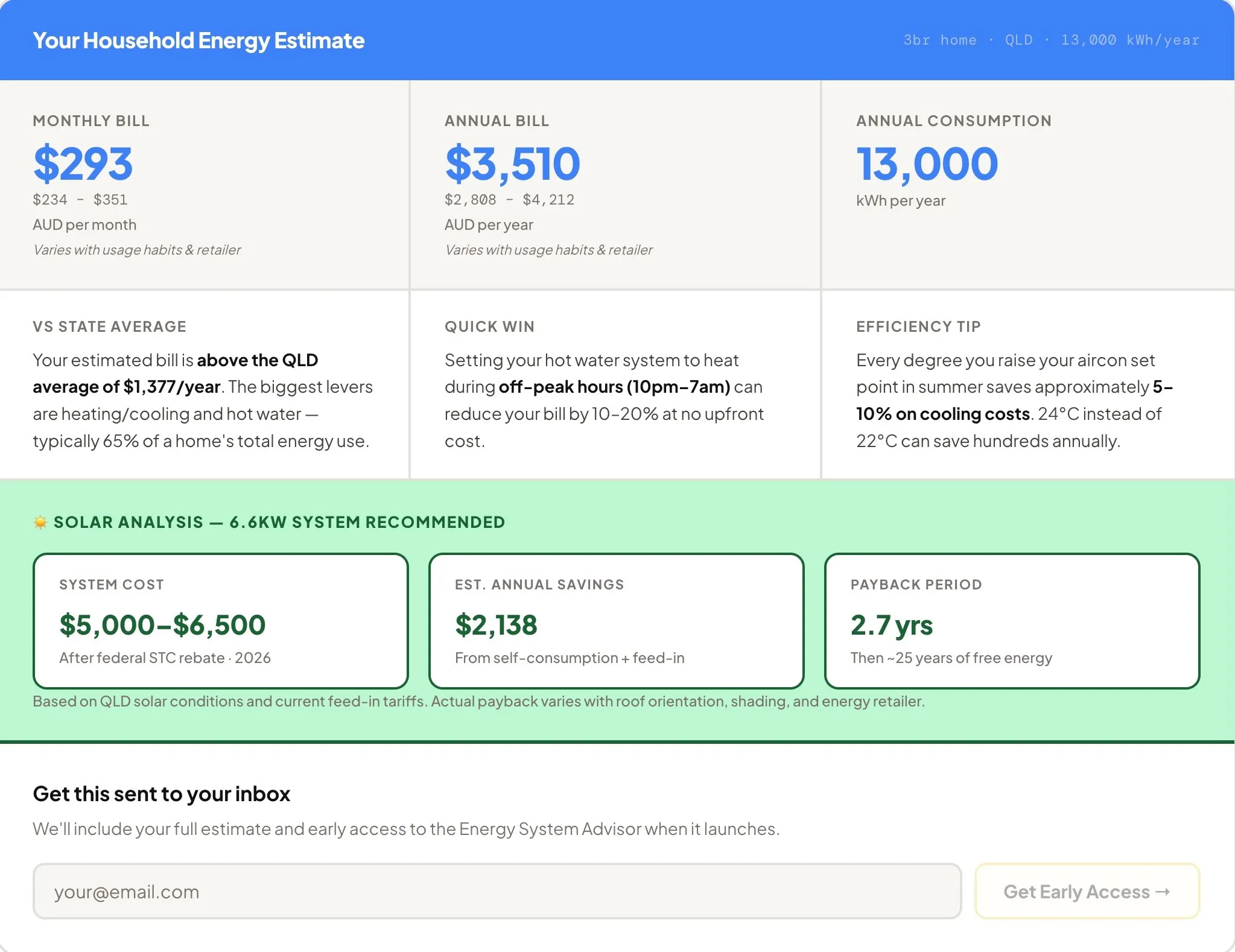Viewport: 1235px width, 952px height.
Task: Click the VS STATE AVERAGE heading
Action: point(109,326)
